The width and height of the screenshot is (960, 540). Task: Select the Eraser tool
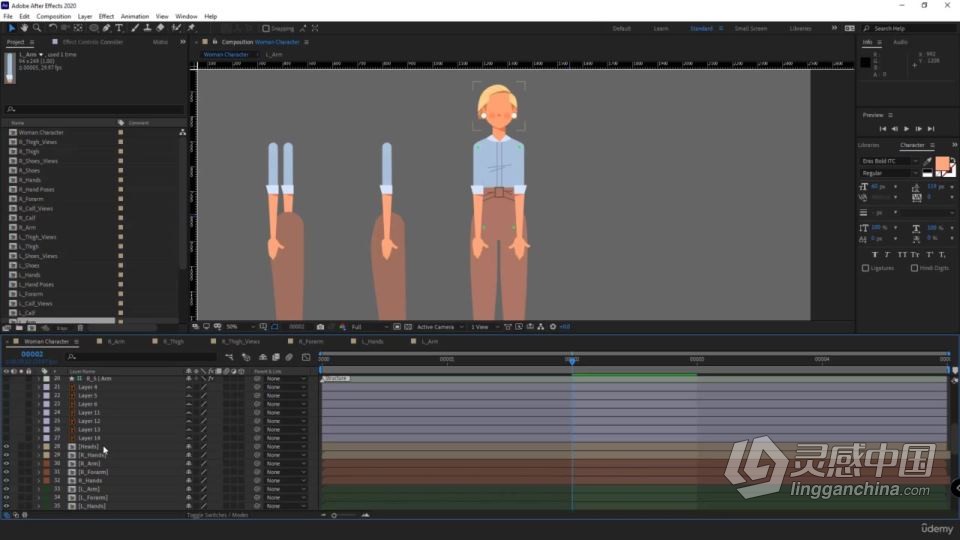pyautogui.click(x=160, y=28)
